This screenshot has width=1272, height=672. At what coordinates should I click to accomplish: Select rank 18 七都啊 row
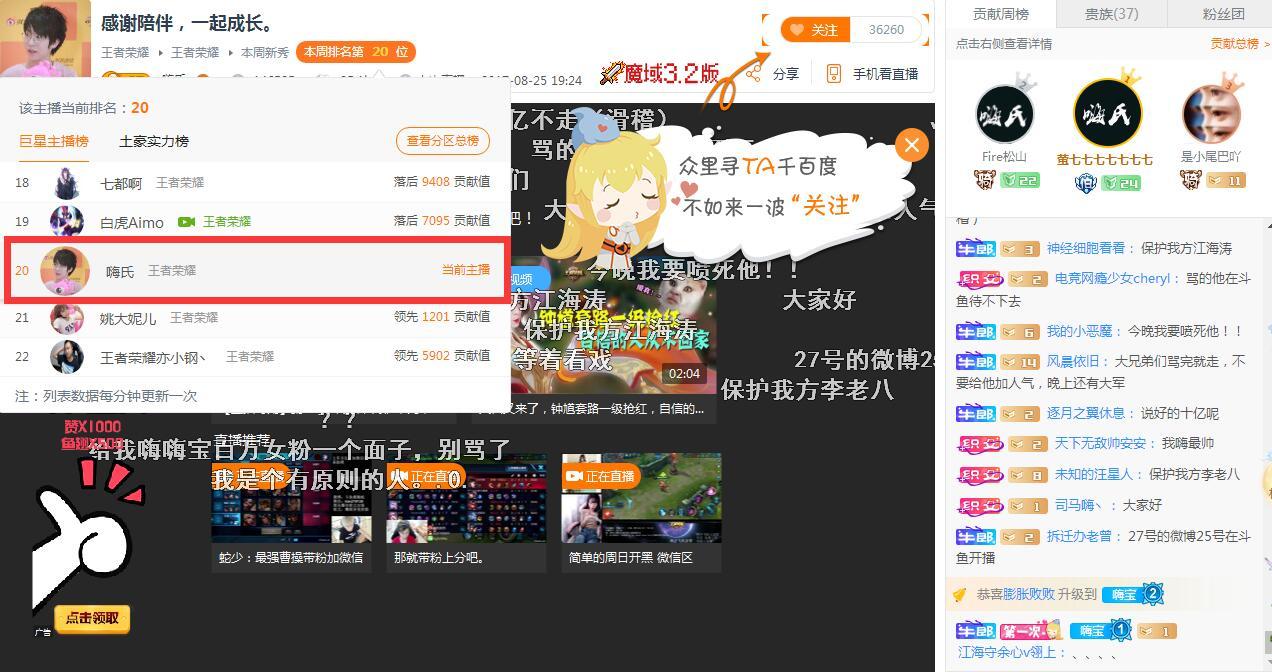(255, 183)
